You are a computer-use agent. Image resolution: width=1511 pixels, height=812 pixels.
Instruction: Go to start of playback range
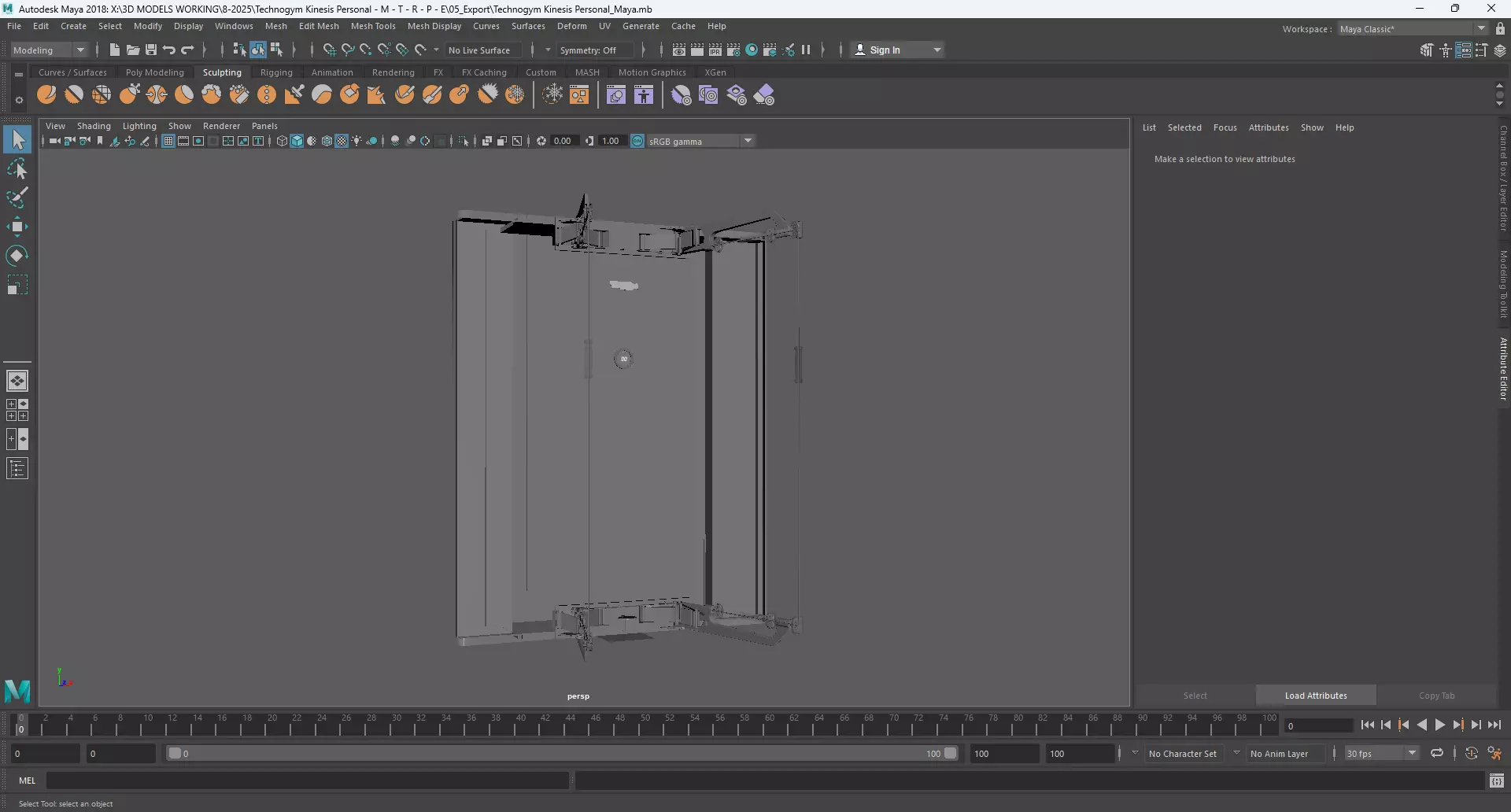[x=1368, y=725]
